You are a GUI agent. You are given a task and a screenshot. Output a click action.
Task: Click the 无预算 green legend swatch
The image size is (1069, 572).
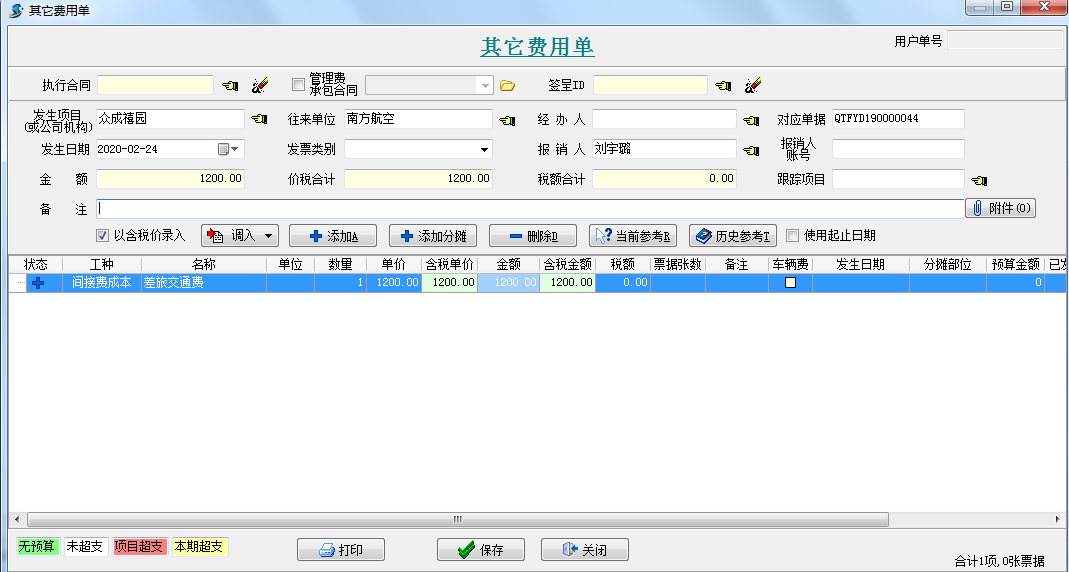(x=38, y=547)
